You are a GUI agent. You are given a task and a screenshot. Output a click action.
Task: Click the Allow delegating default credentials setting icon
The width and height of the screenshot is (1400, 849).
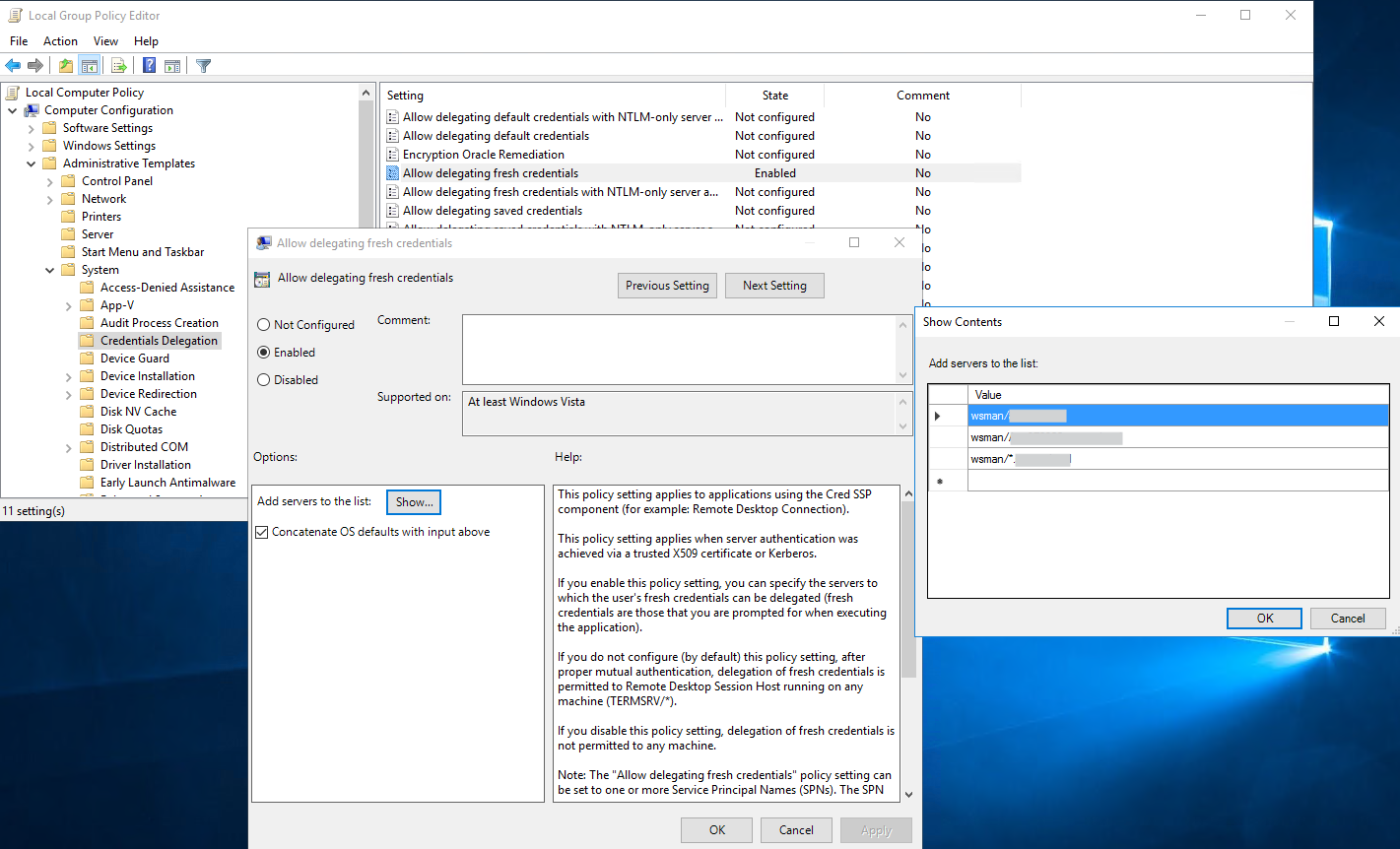tap(393, 136)
